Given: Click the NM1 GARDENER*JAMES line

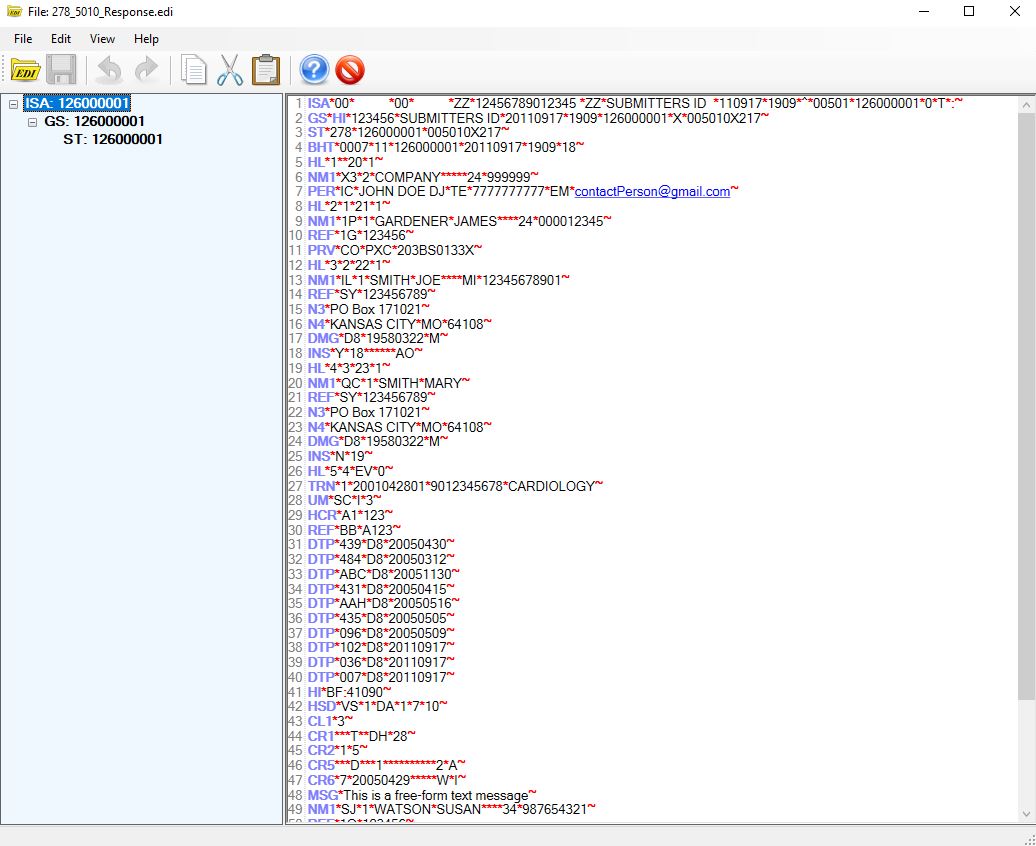Looking at the screenshot, I should click(459, 221).
